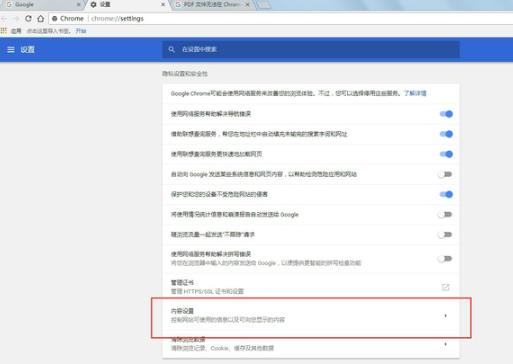Switch to the third tab mentioning Chrome
The height and width of the screenshot is (364, 513).
(212, 5)
